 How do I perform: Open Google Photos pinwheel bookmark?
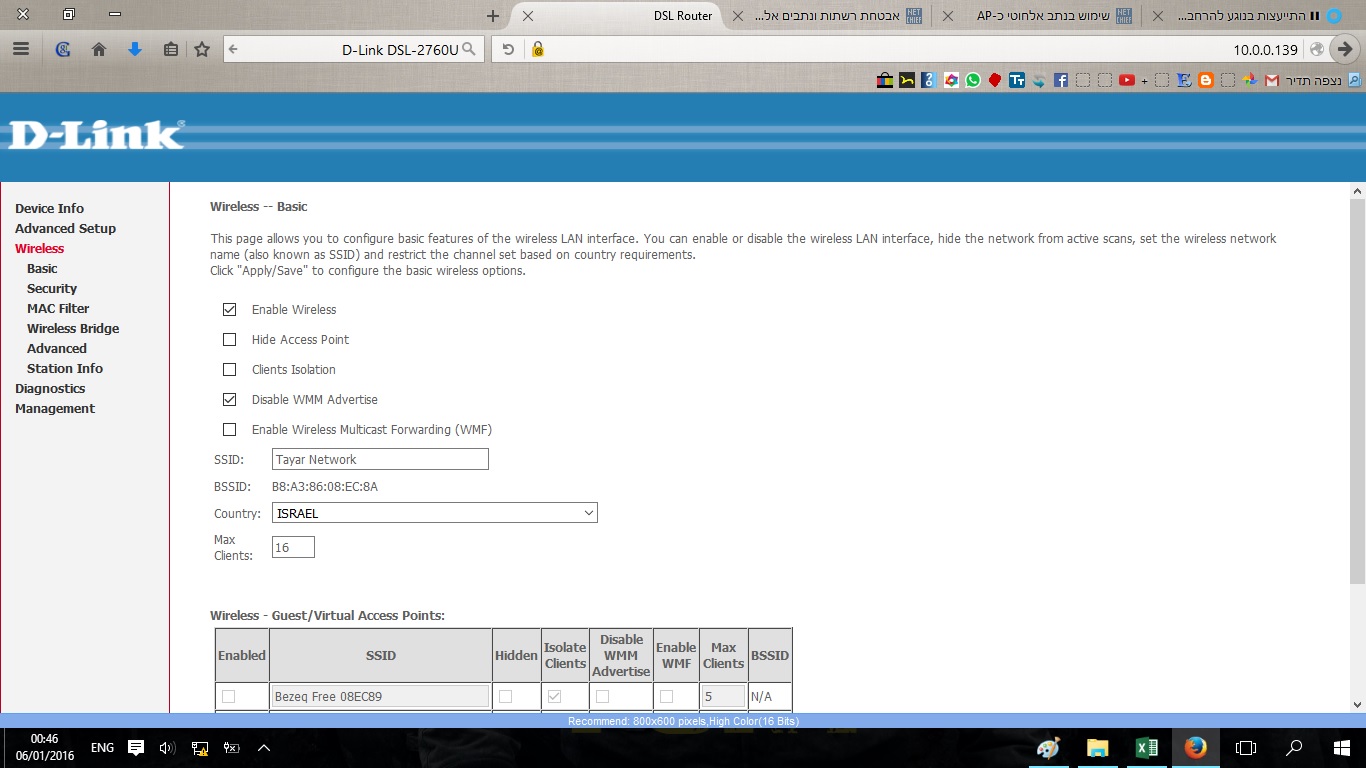click(1249, 80)
